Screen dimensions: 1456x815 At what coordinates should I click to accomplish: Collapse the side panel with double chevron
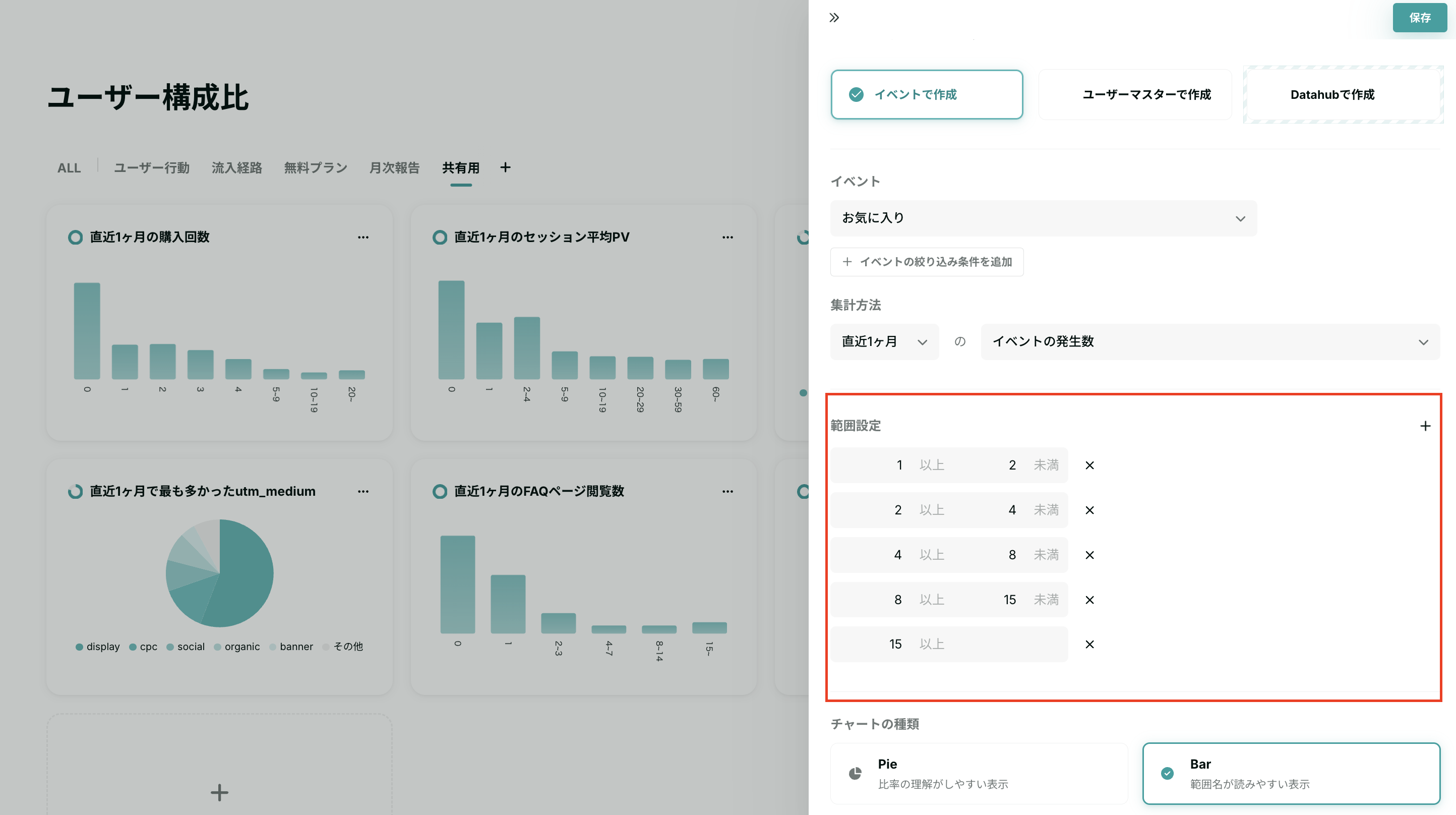[x=834, y=18]
